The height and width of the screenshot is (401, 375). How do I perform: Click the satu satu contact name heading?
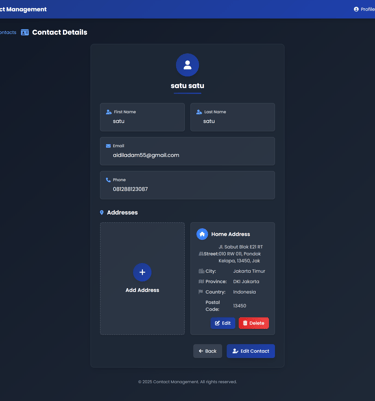(x=187, y=86)
